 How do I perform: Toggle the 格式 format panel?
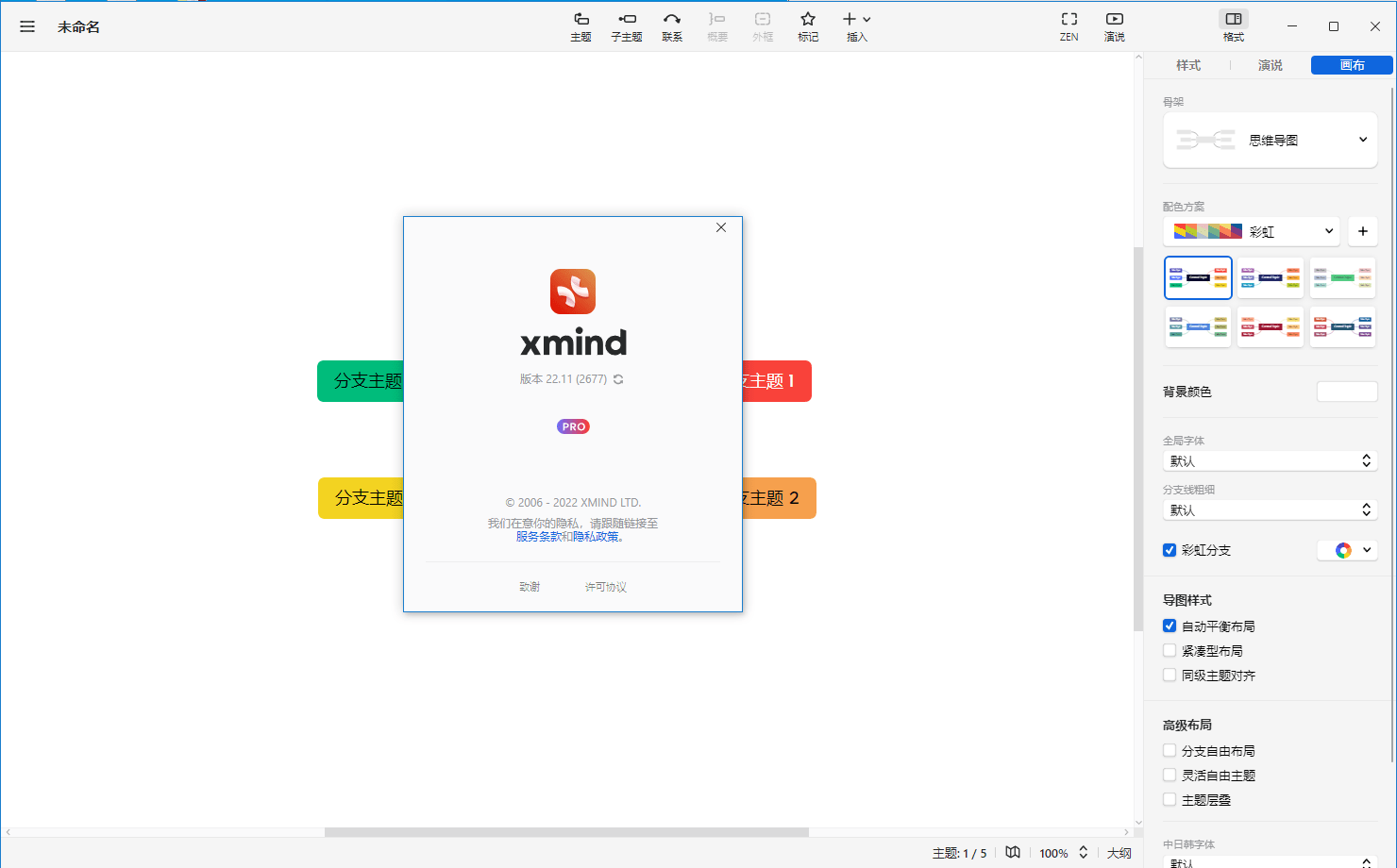coord(1234,25)
